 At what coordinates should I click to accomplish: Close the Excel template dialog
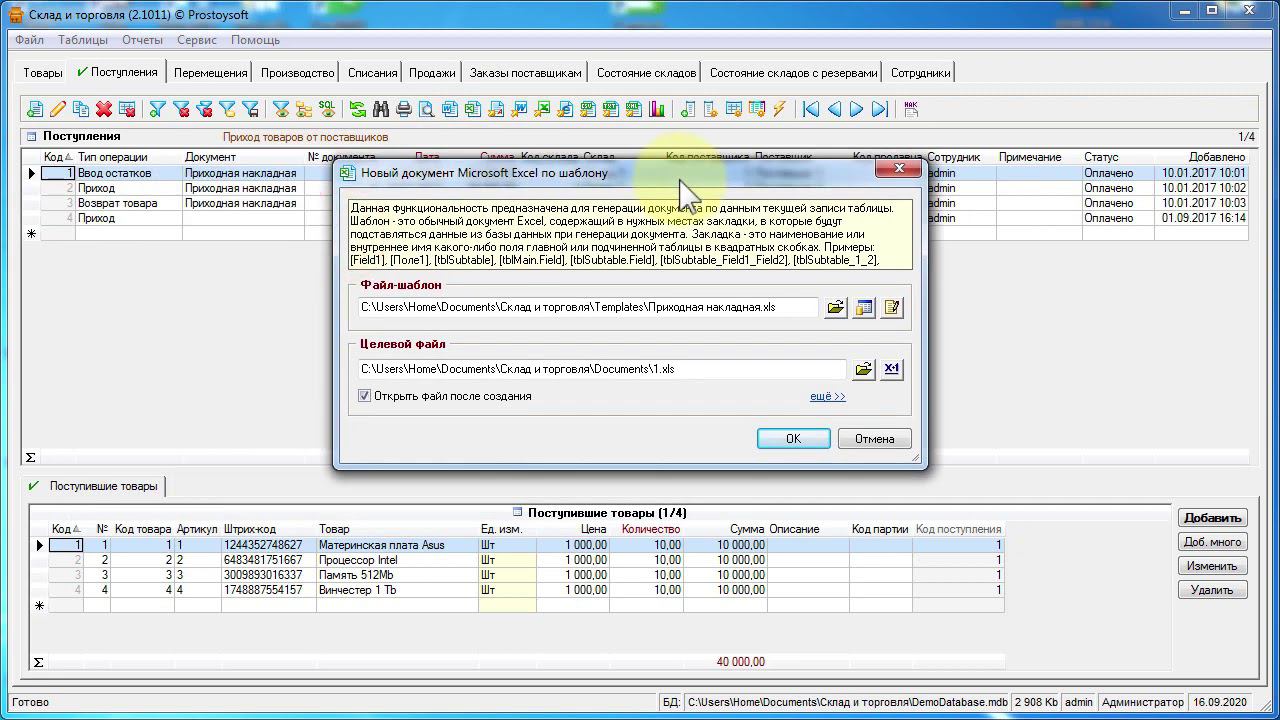click(x=898, y=169)
